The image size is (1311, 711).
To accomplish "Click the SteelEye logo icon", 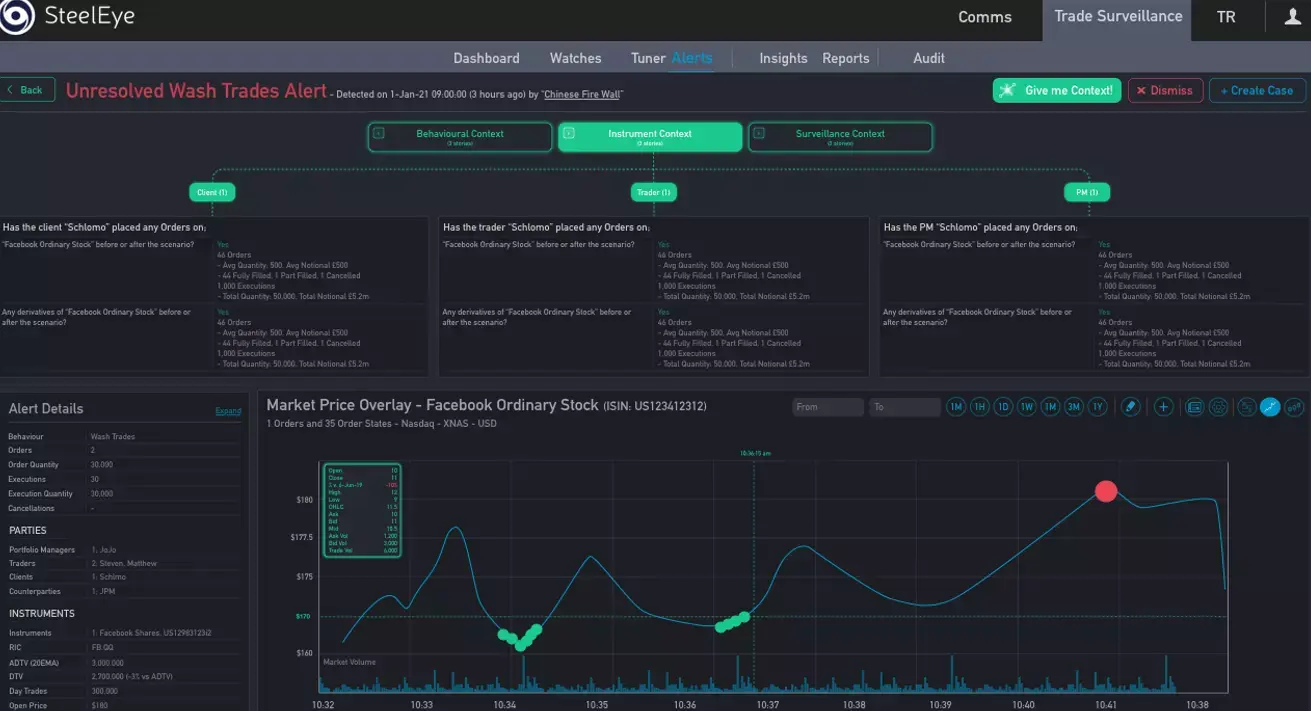I will point(17,16).
